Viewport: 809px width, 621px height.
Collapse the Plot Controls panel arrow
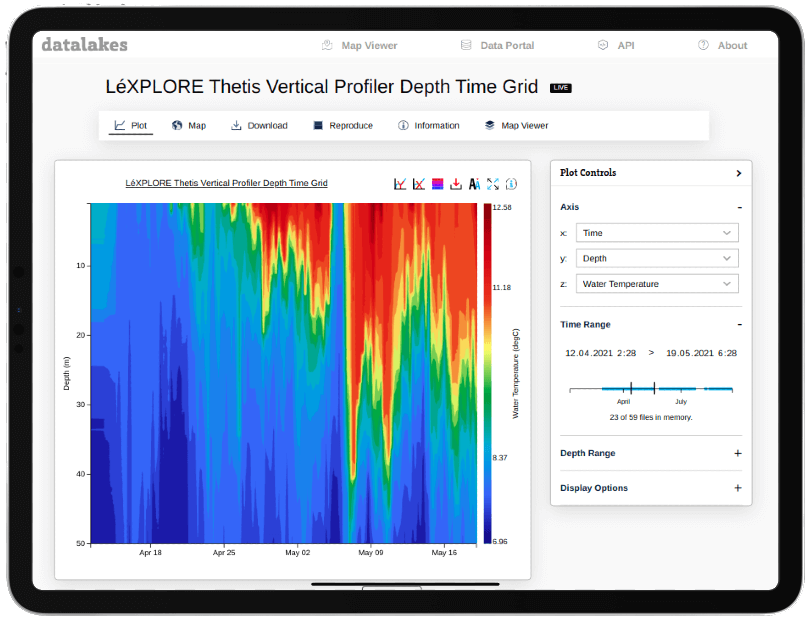pyautogui.click(x=738, y=173)
